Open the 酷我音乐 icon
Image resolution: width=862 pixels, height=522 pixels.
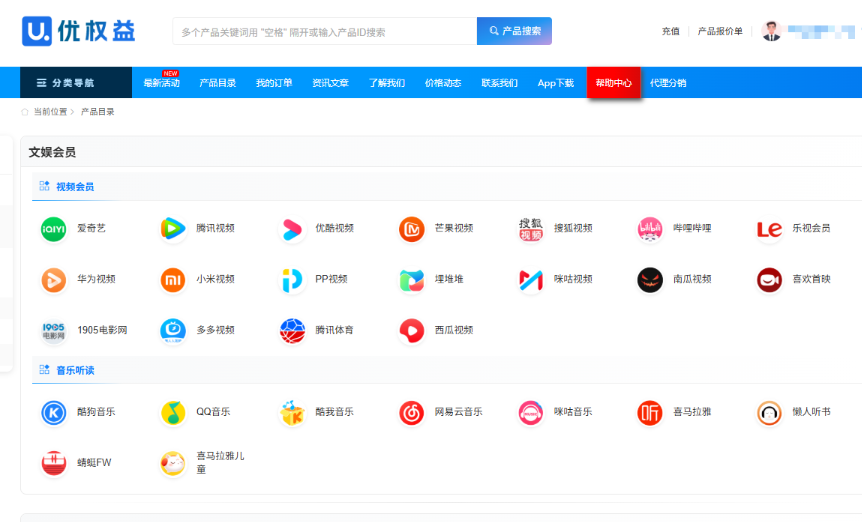click(x=292, y=413)
